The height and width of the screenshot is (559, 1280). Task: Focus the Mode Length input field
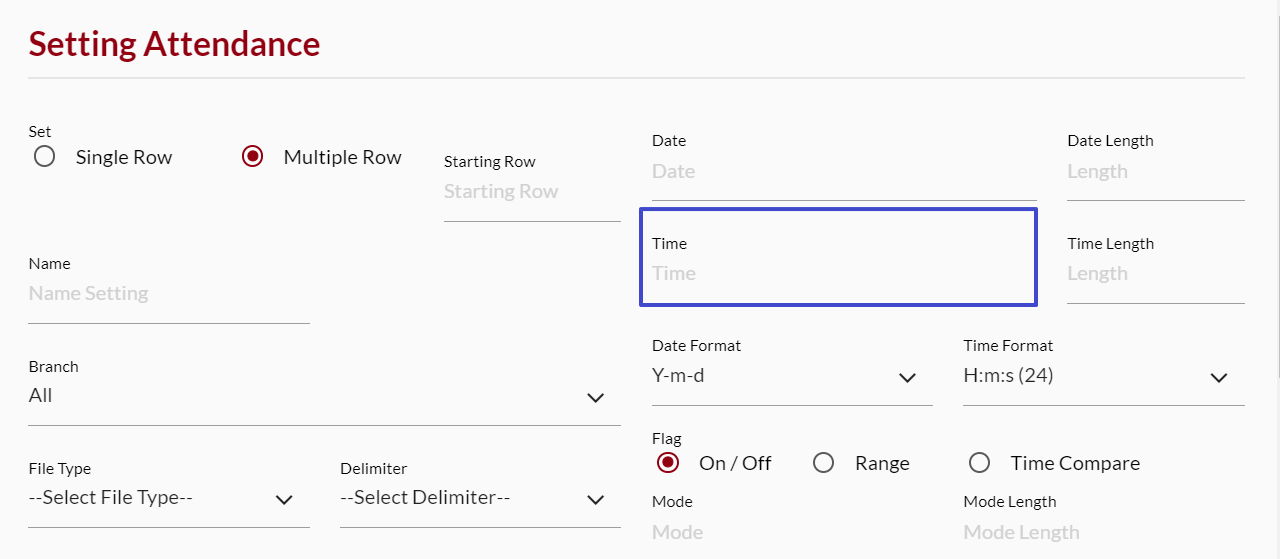click(1104, 533)
